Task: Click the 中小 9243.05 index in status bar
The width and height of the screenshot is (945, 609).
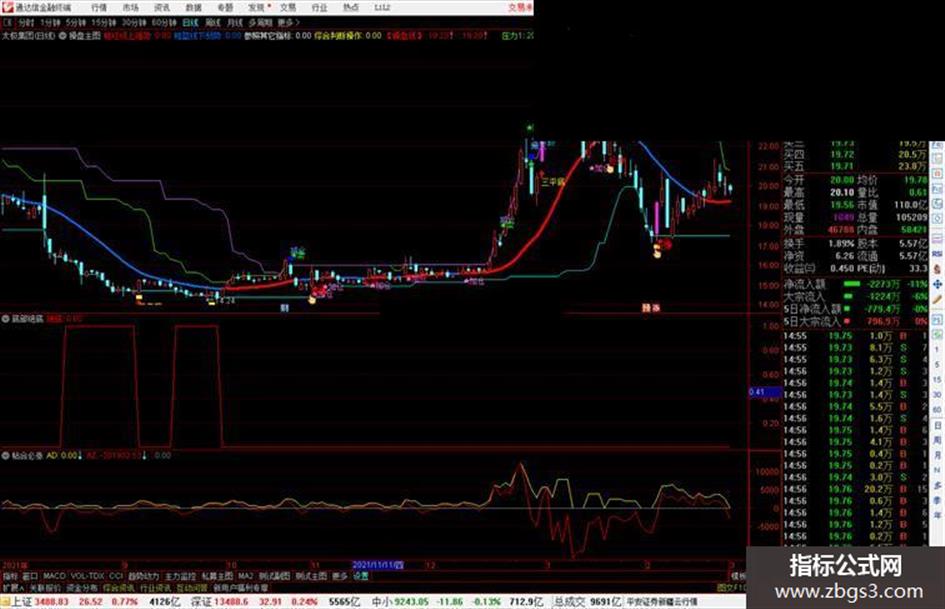Action: (x=401, y=602)
